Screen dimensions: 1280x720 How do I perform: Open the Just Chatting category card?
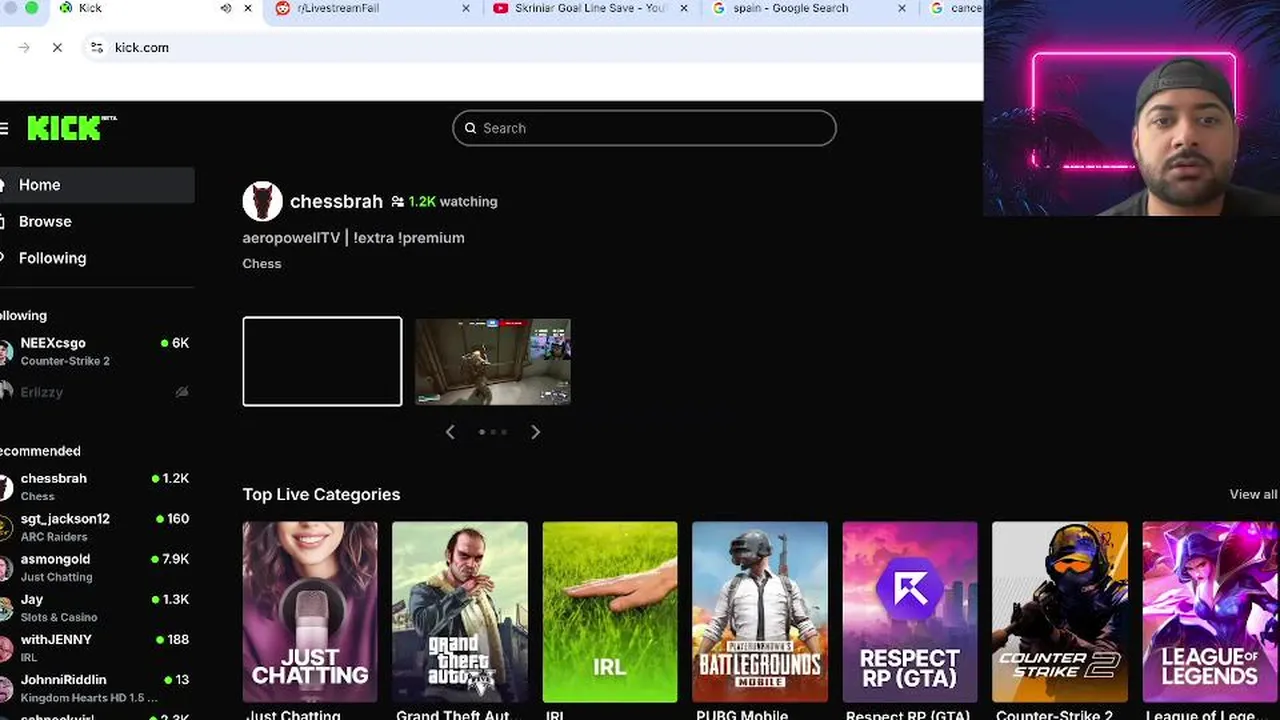coord(310,612)
